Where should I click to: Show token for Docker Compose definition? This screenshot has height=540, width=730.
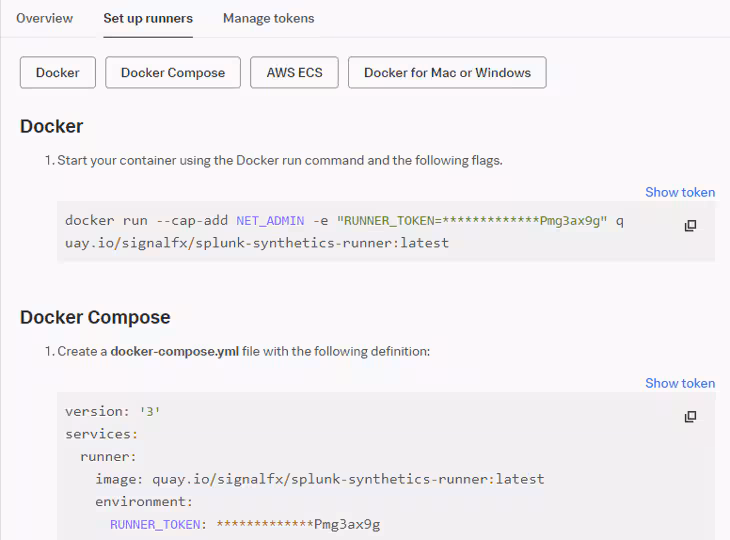coord(680,383)
